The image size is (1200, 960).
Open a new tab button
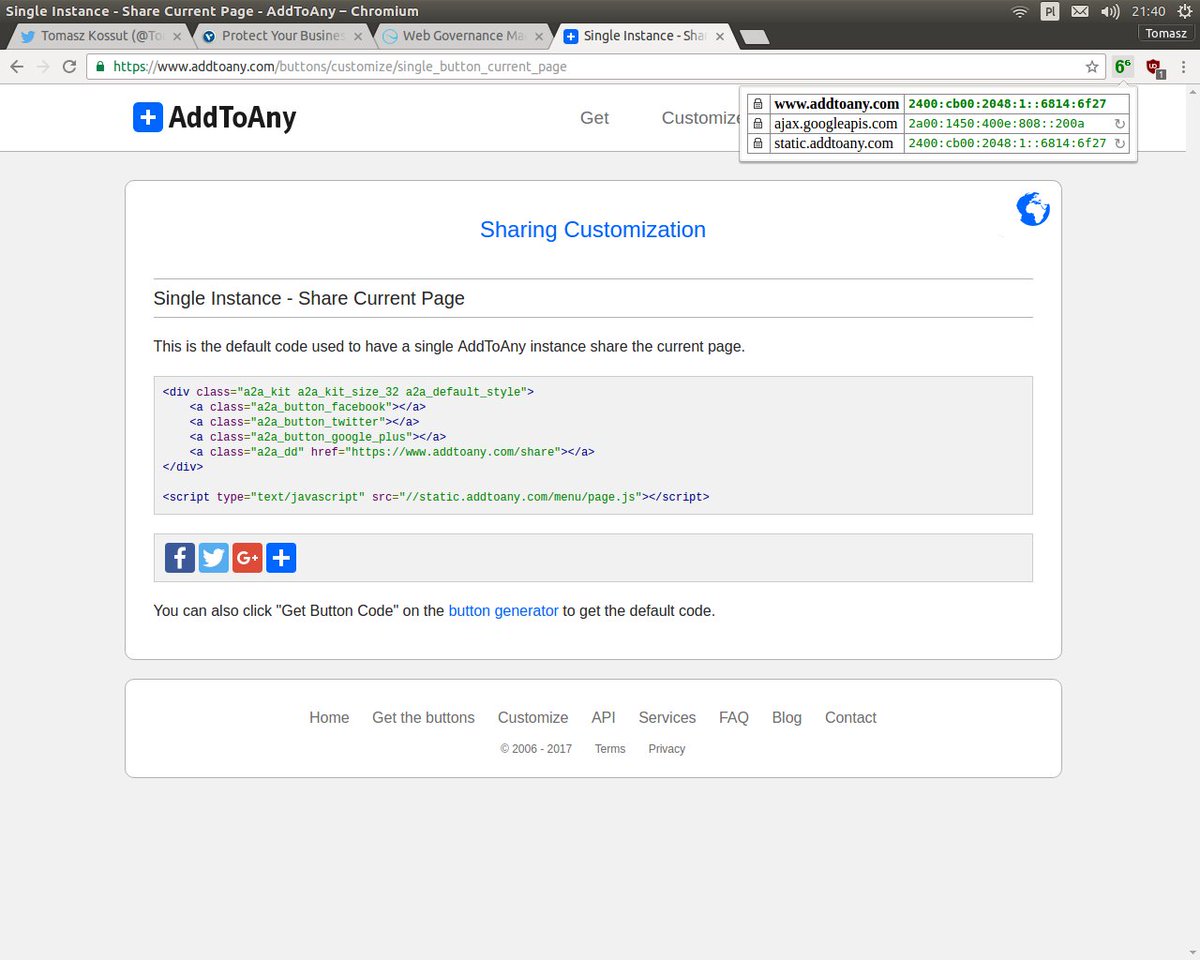pyautogui.click(x=755, y=37)
